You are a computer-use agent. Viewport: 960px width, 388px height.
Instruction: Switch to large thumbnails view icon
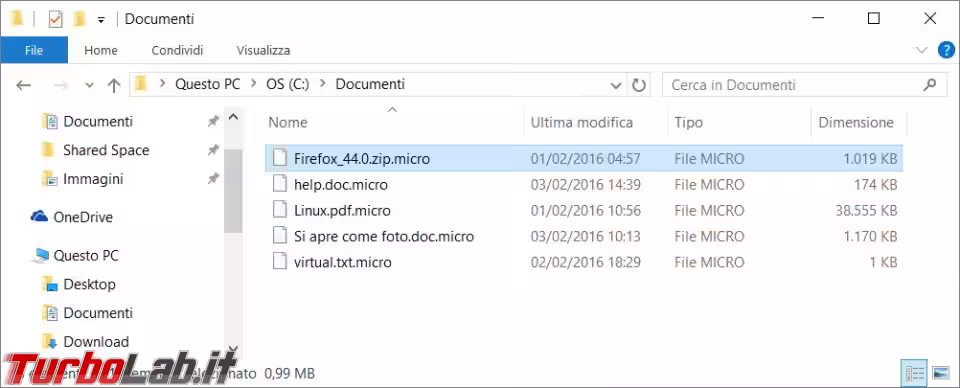coord(940,372)
